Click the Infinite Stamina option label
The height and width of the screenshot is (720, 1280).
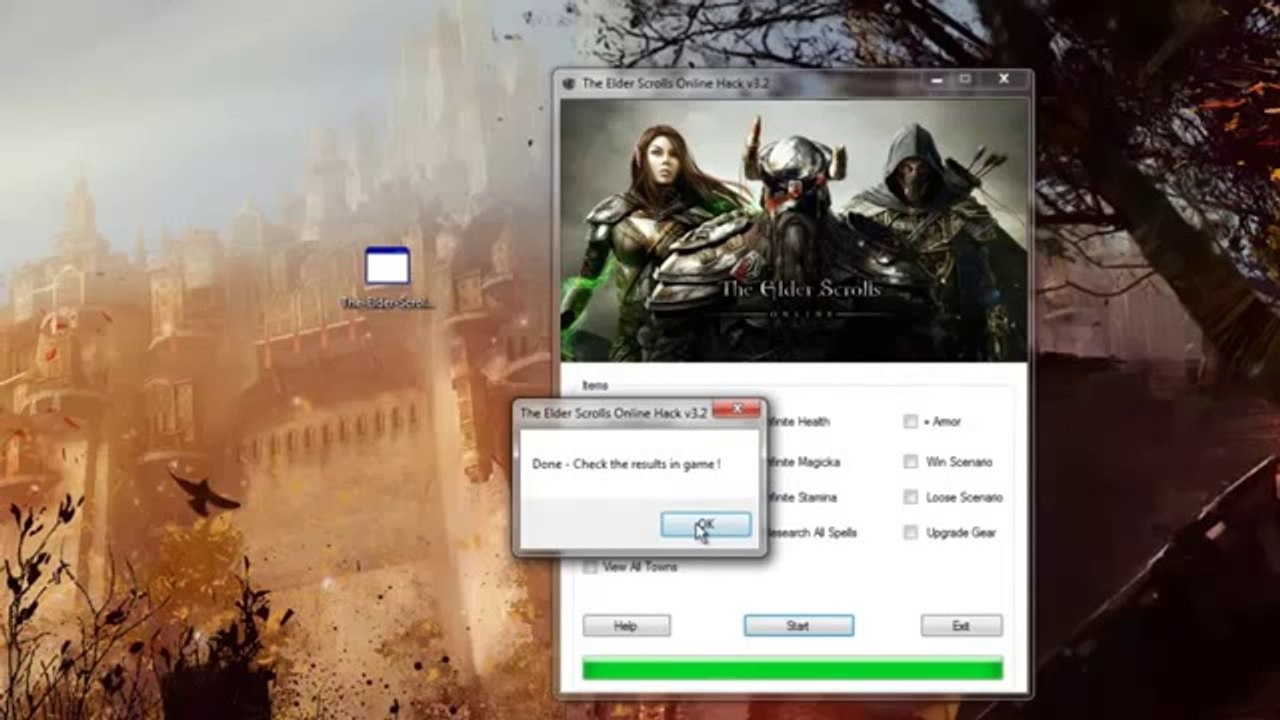[x=800, y=497]
